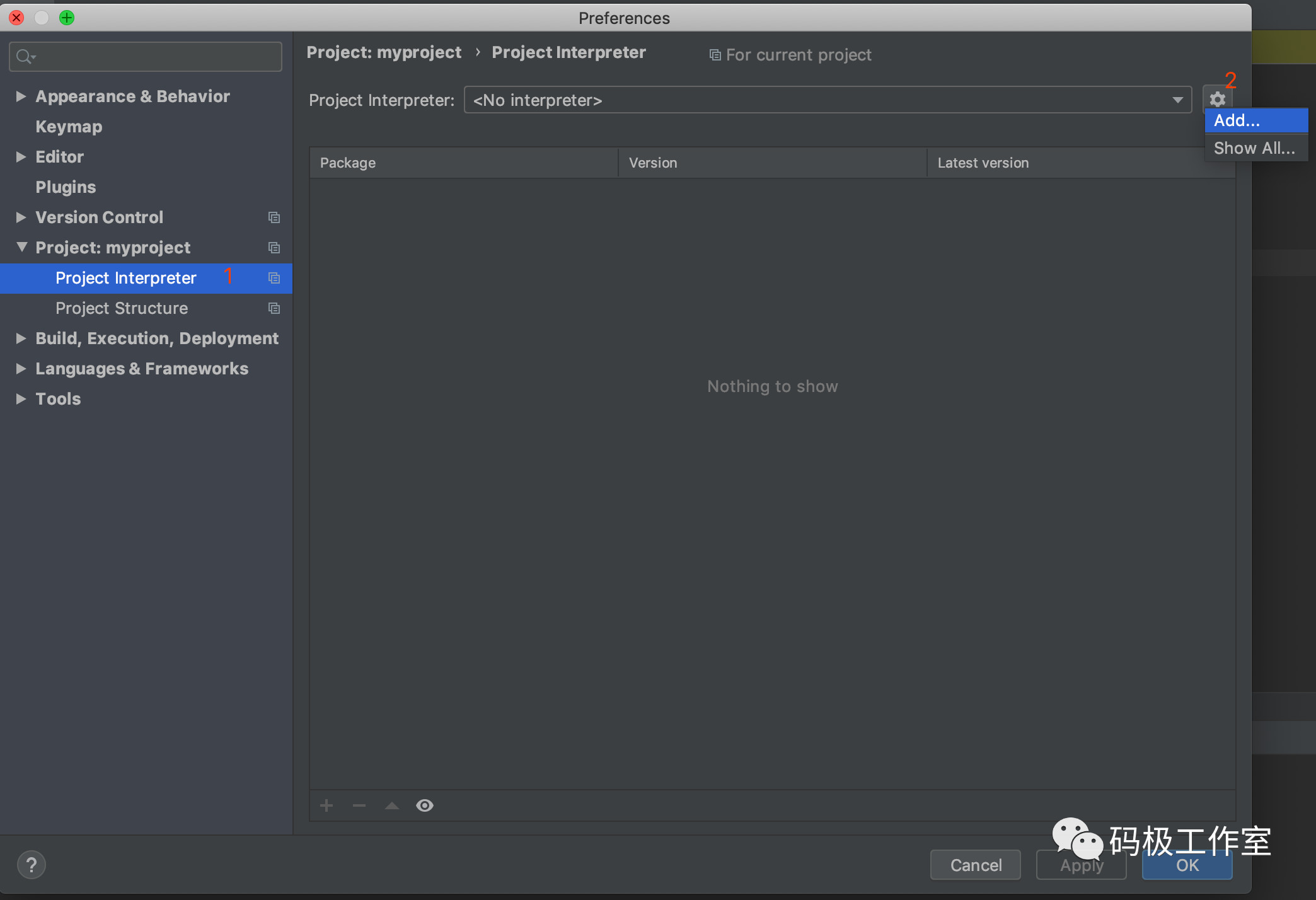Click the settings search field
The width and height of the screenshot is (1316, 900).
(x=145, y=56)
